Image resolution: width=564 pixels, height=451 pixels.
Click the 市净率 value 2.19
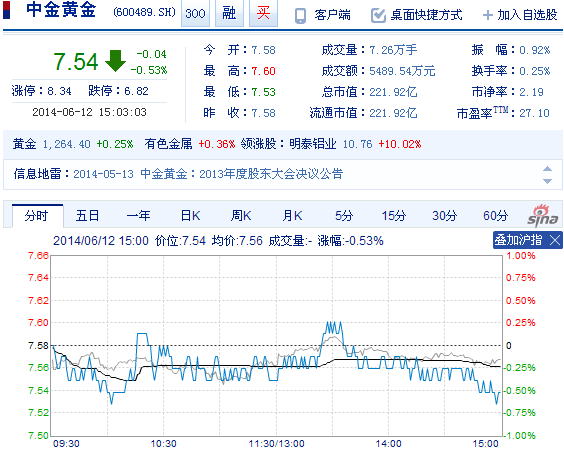pos(532,92)
